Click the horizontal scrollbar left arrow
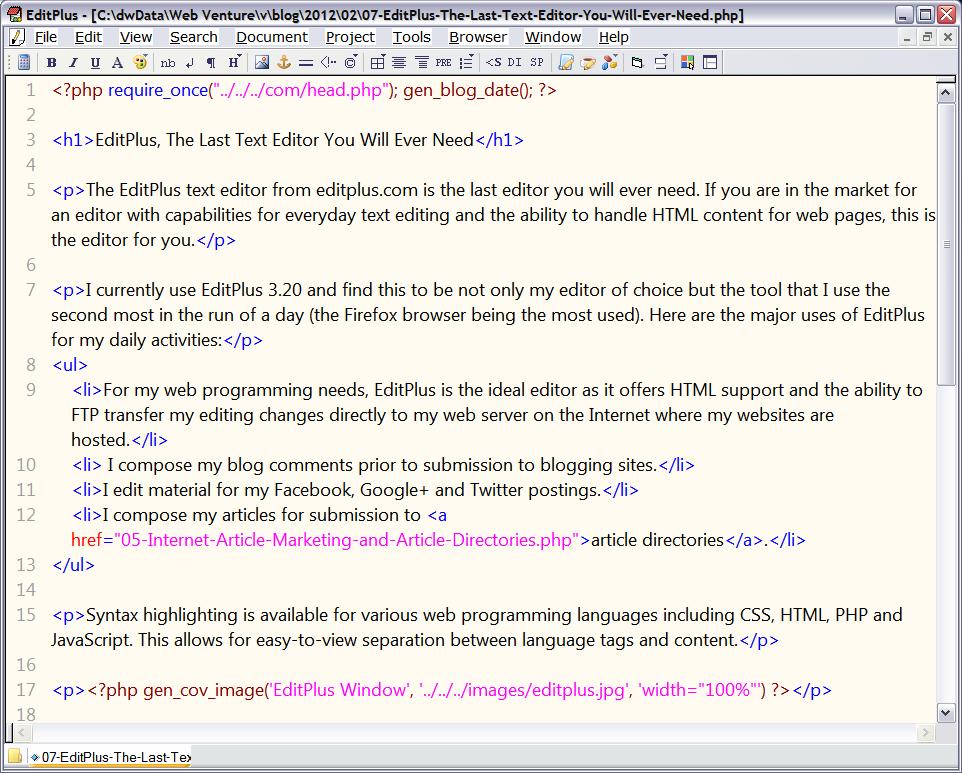The image size is (962, 773). tap(22, 732)
